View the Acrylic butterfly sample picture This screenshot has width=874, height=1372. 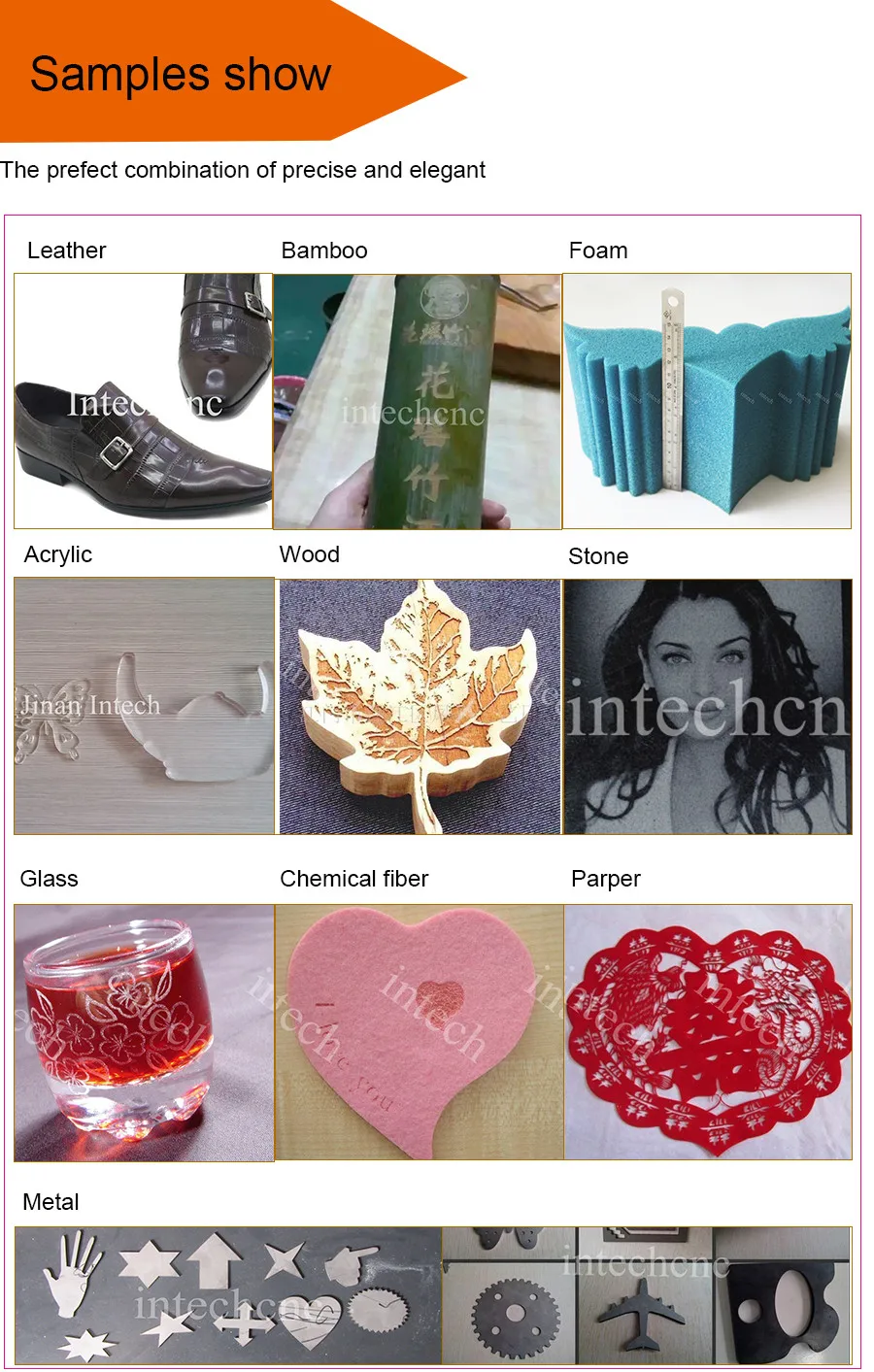tap(145, 706)
